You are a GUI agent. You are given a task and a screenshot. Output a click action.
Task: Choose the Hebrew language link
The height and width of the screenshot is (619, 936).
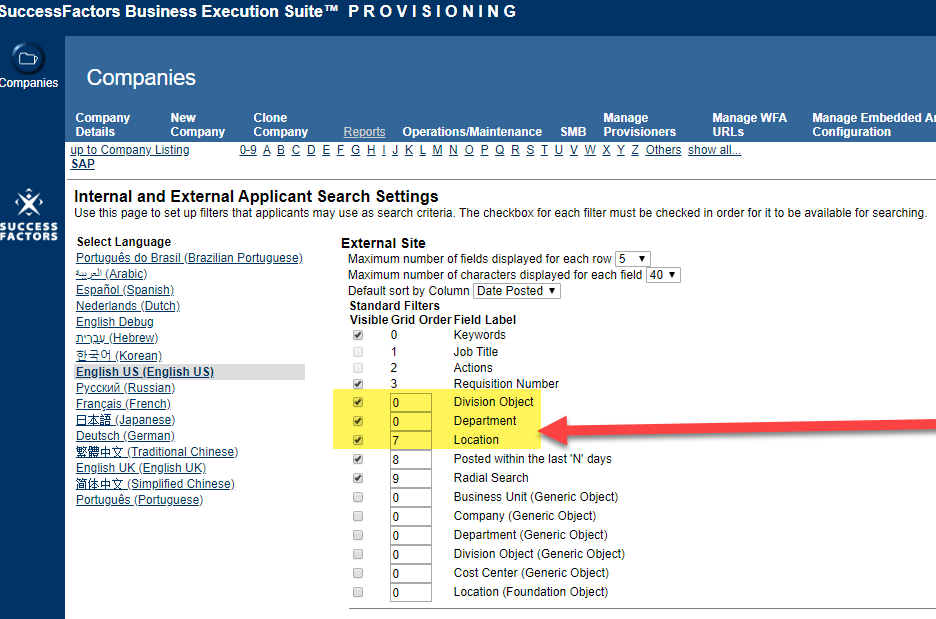click(x=117, y=338)
